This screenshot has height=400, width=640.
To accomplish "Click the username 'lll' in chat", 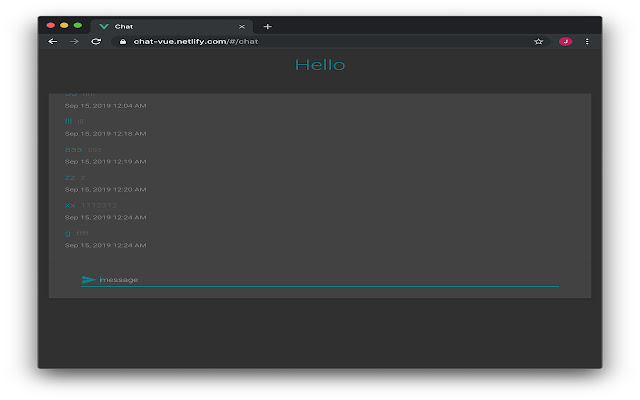I will click(68, 121).
